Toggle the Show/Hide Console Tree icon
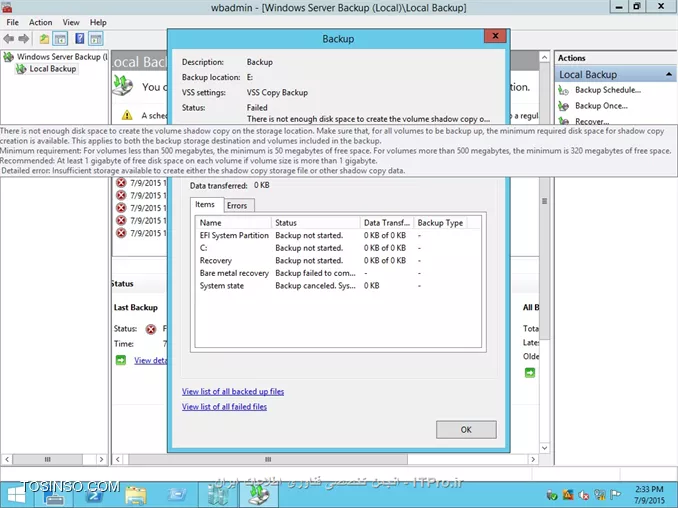The width and height of the screenshot is (678, 508). pyautogui.click(x=60, y=39)
